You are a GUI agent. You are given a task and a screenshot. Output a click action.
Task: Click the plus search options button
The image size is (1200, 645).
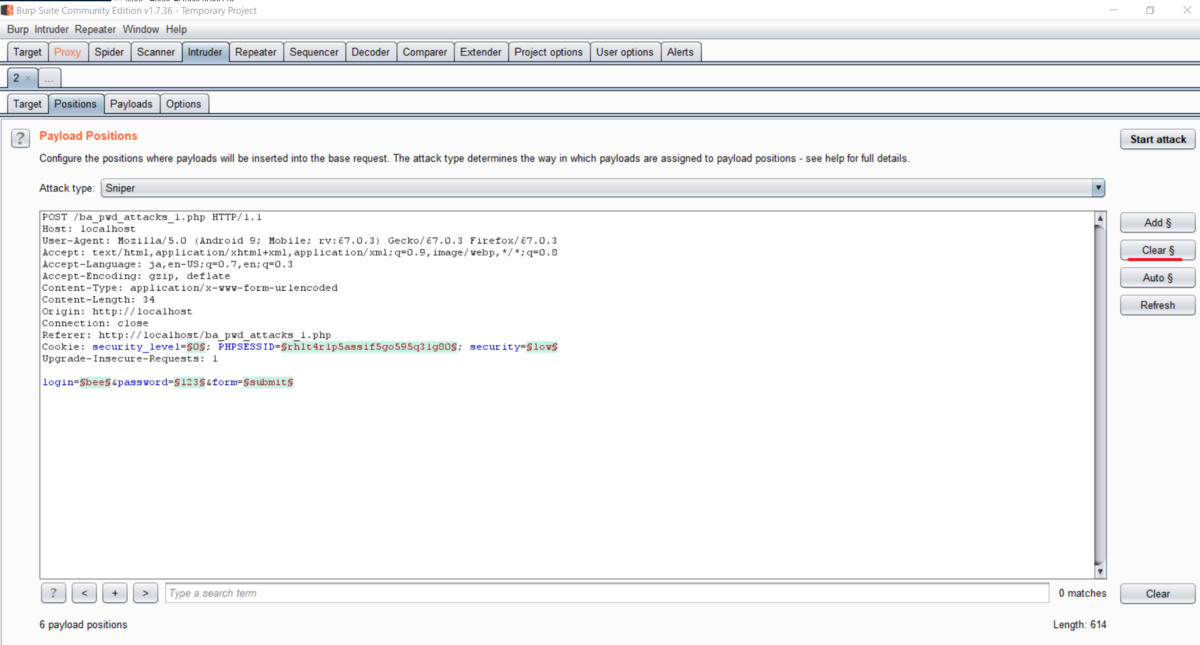(x=115, y=593)
